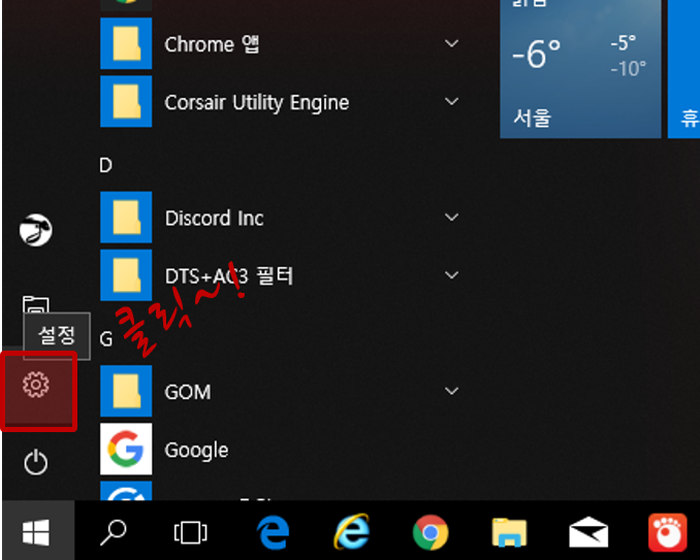Screen dimensions: 700x560
Task: Open the blue tile beside weather
Action: coord(684,69)
